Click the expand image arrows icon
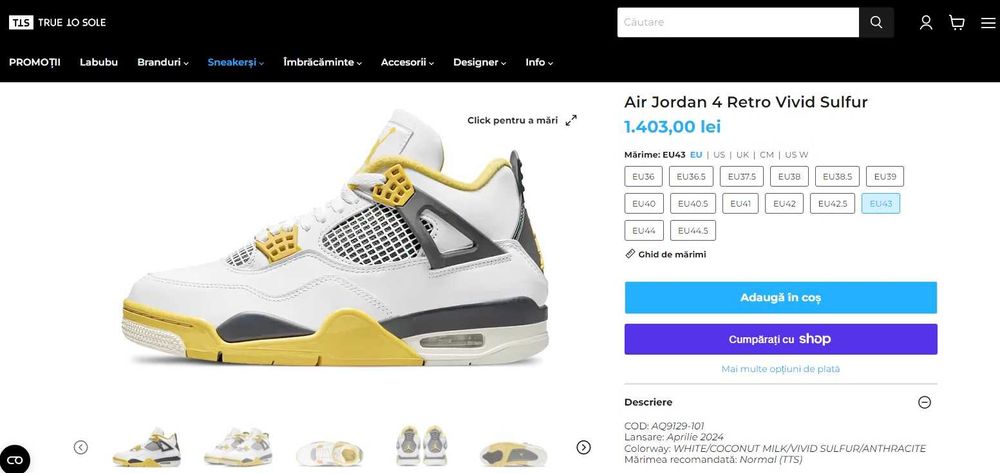 pos(571,120)
